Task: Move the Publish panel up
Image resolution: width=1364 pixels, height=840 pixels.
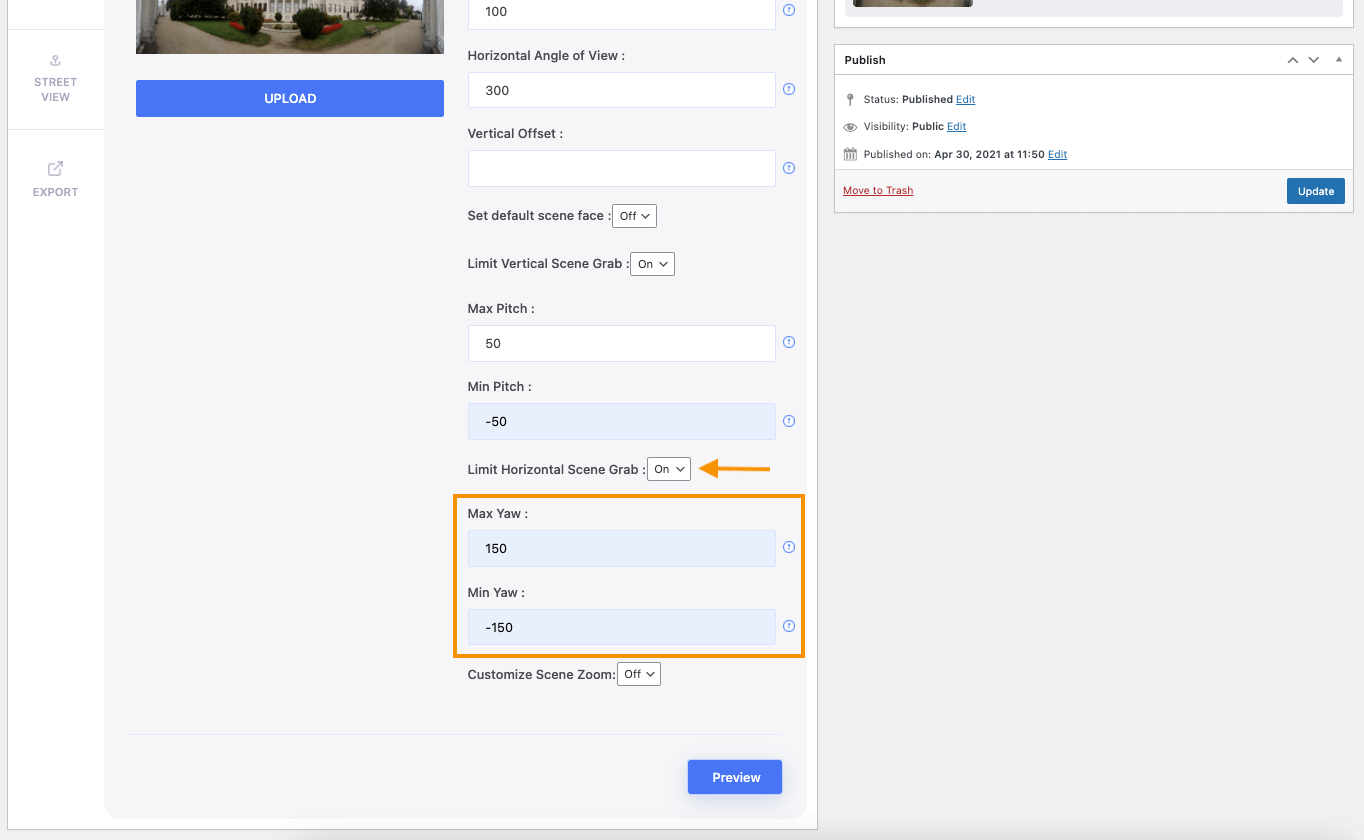Action: [x=1293, y=60]
